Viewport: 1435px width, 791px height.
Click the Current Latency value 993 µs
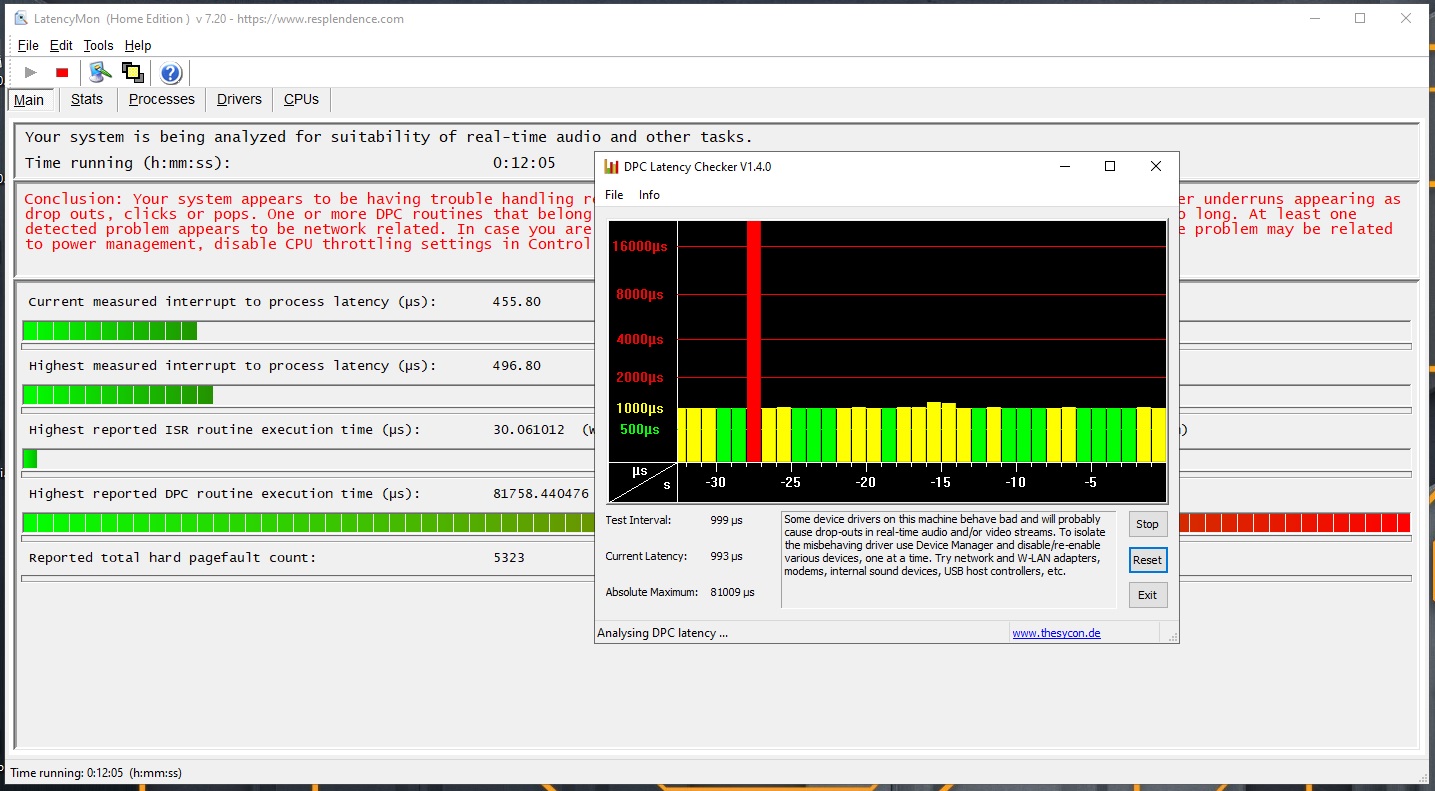(x=726, y=556)
